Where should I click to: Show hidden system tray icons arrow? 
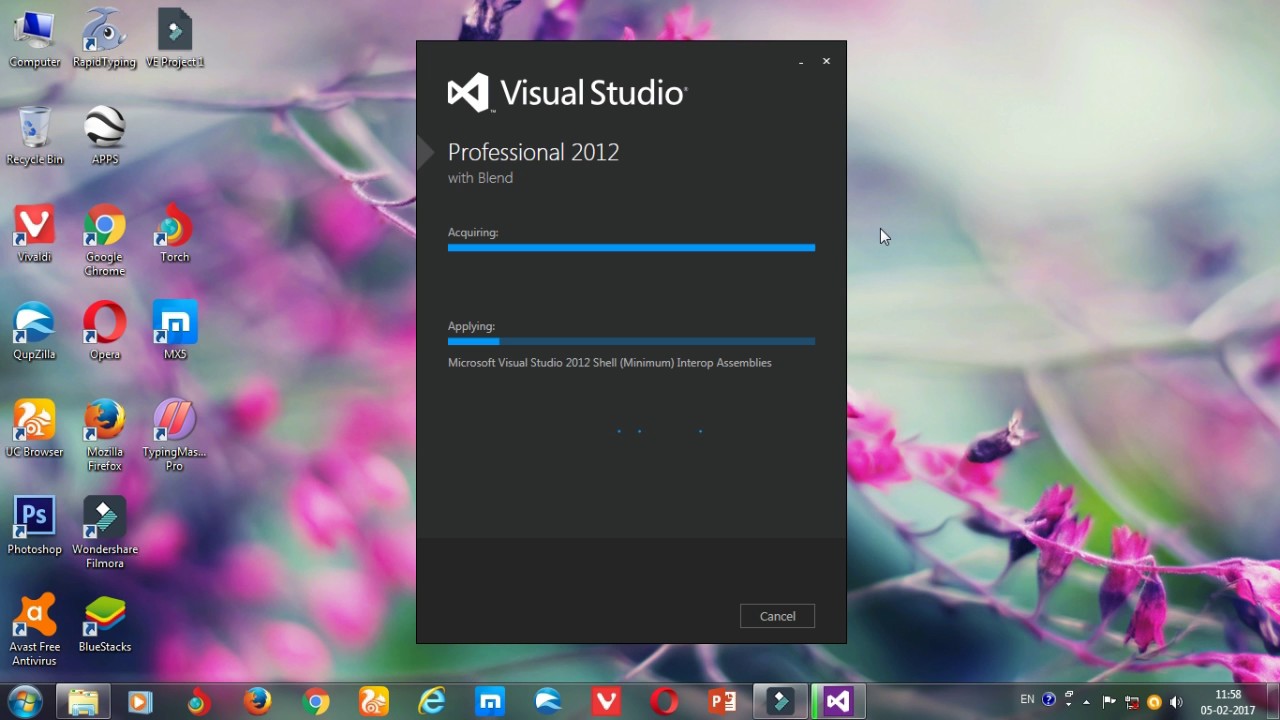click(x=1086, y=702)
